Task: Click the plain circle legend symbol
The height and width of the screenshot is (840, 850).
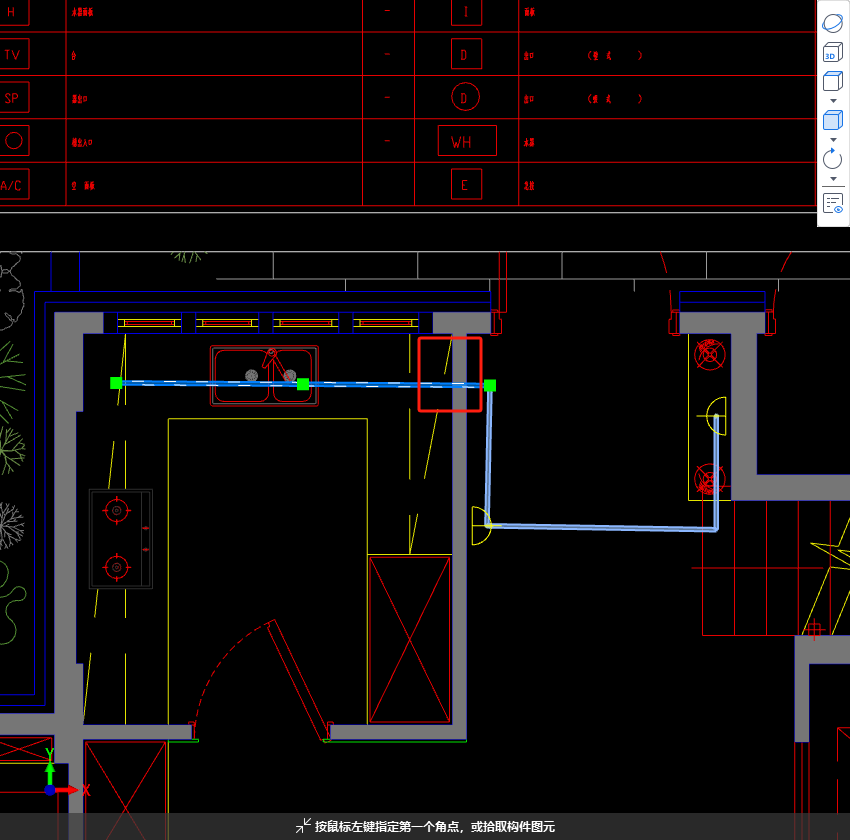Action: [x=14, y=141]
